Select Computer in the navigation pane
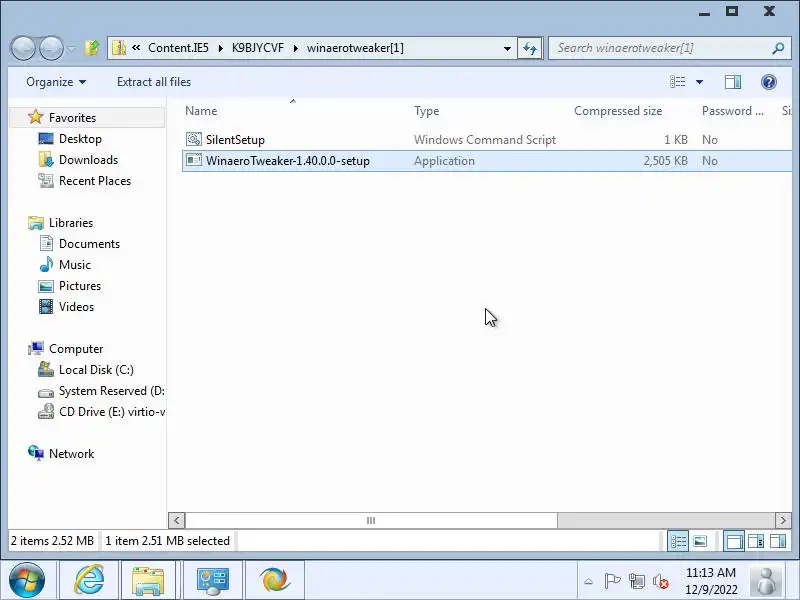The height and width of the screenshot is (600, 800). pos(76,349)
